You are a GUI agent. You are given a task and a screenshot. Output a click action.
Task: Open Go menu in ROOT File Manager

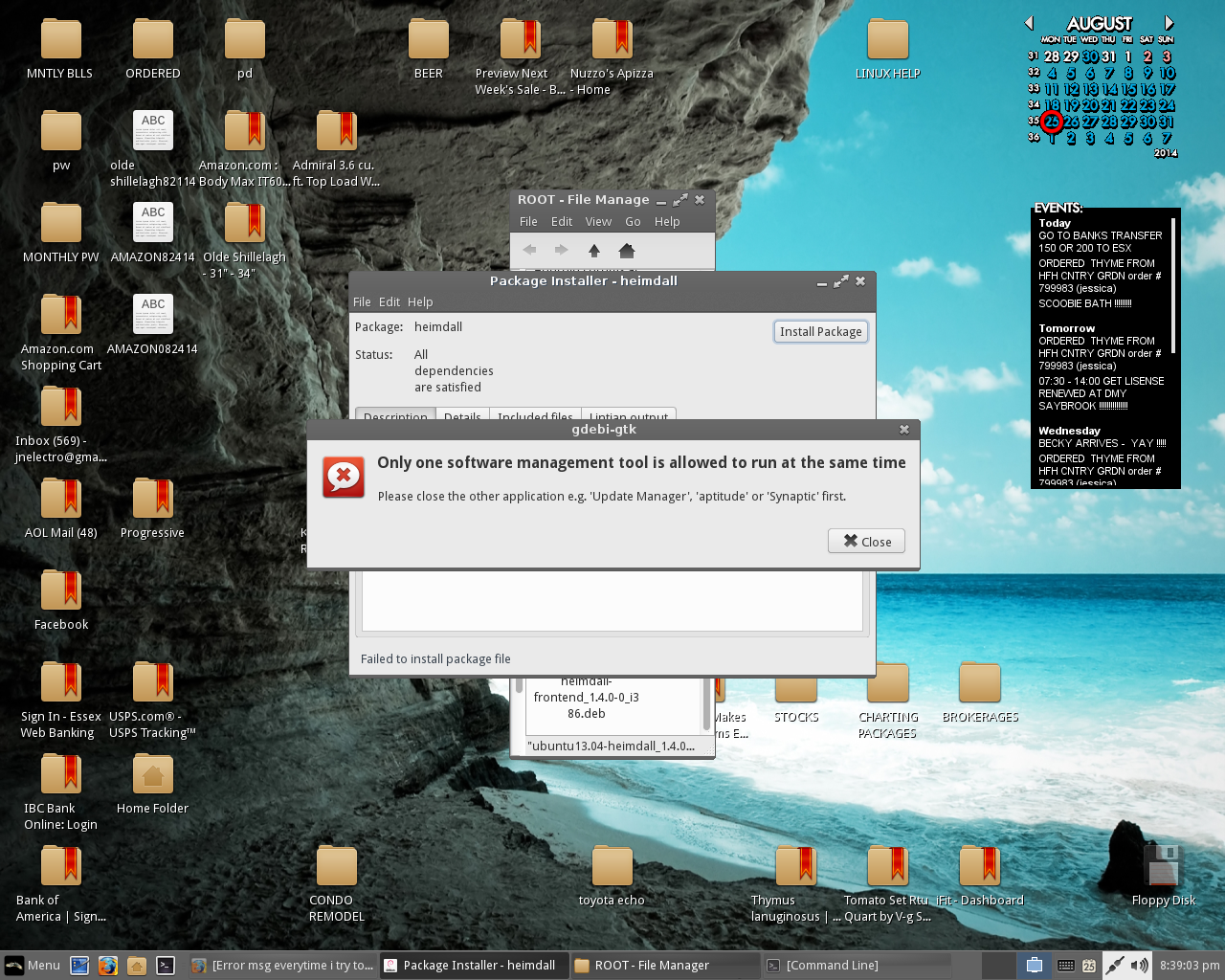633,221
